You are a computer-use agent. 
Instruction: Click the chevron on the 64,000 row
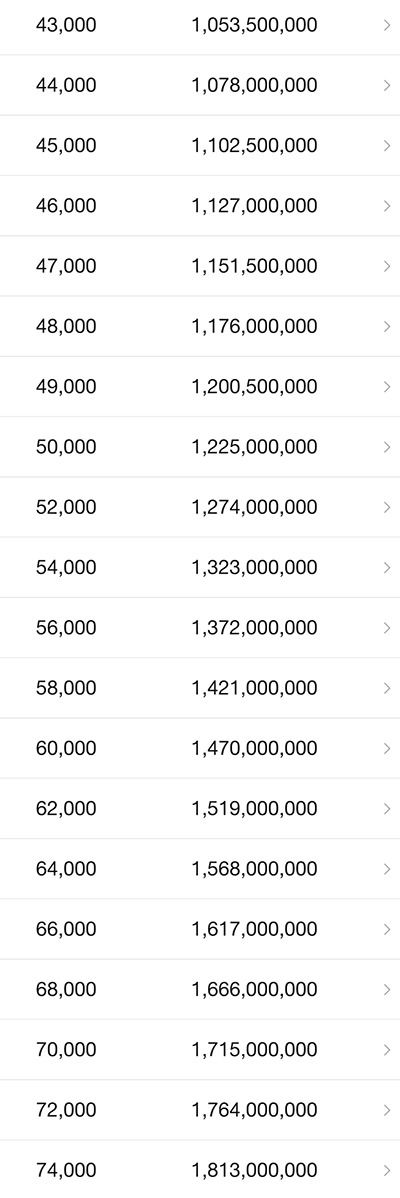click(x=387, y=869)
